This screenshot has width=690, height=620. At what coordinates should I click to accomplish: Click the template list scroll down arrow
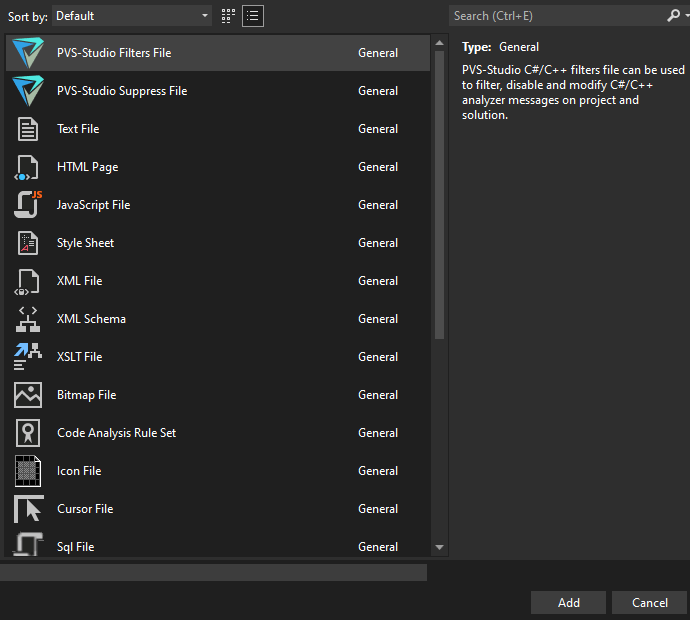pyautogui.click(x=439, y=547)
